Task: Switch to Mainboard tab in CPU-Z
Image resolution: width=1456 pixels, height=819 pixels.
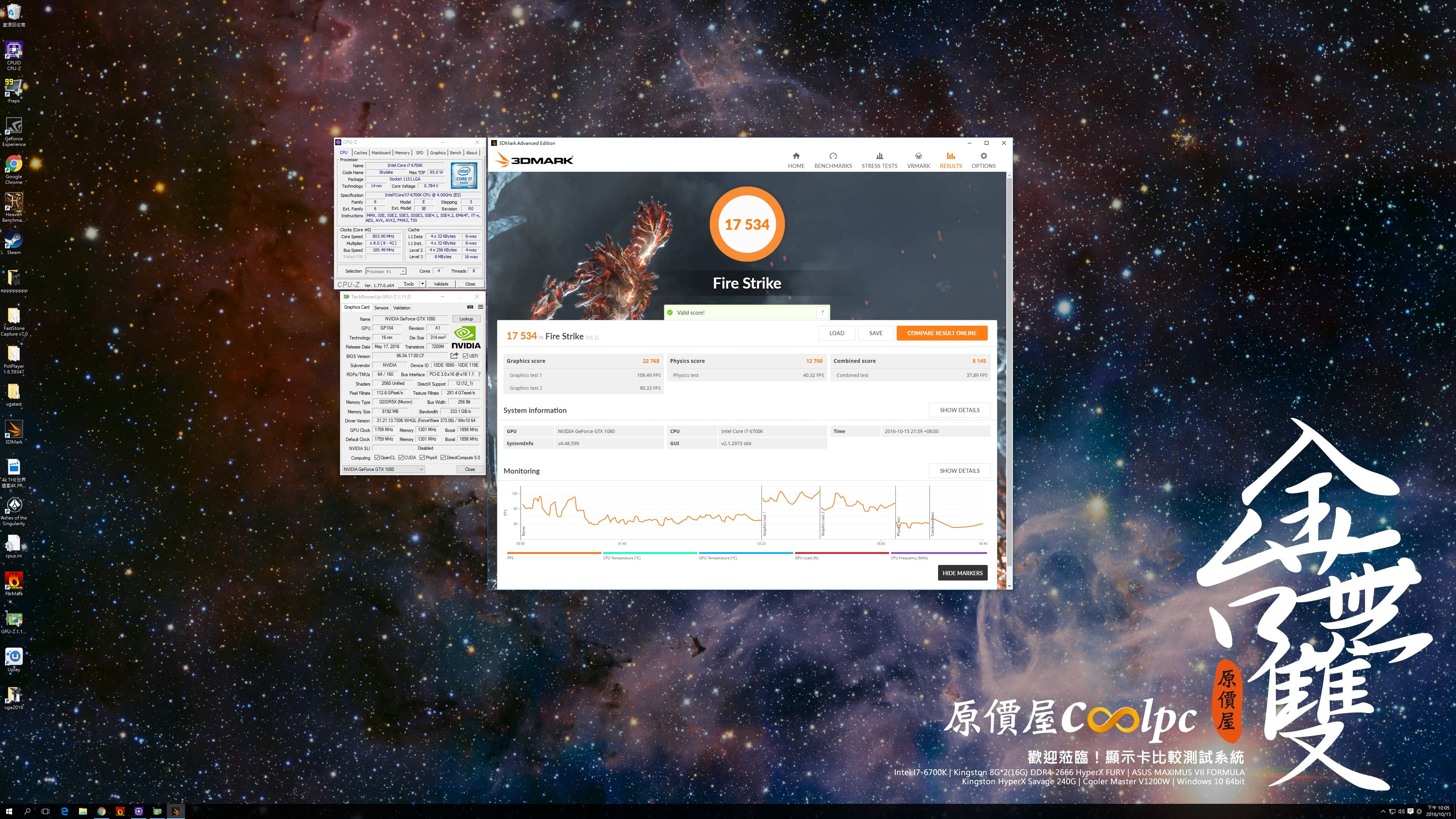Action: 381,152
